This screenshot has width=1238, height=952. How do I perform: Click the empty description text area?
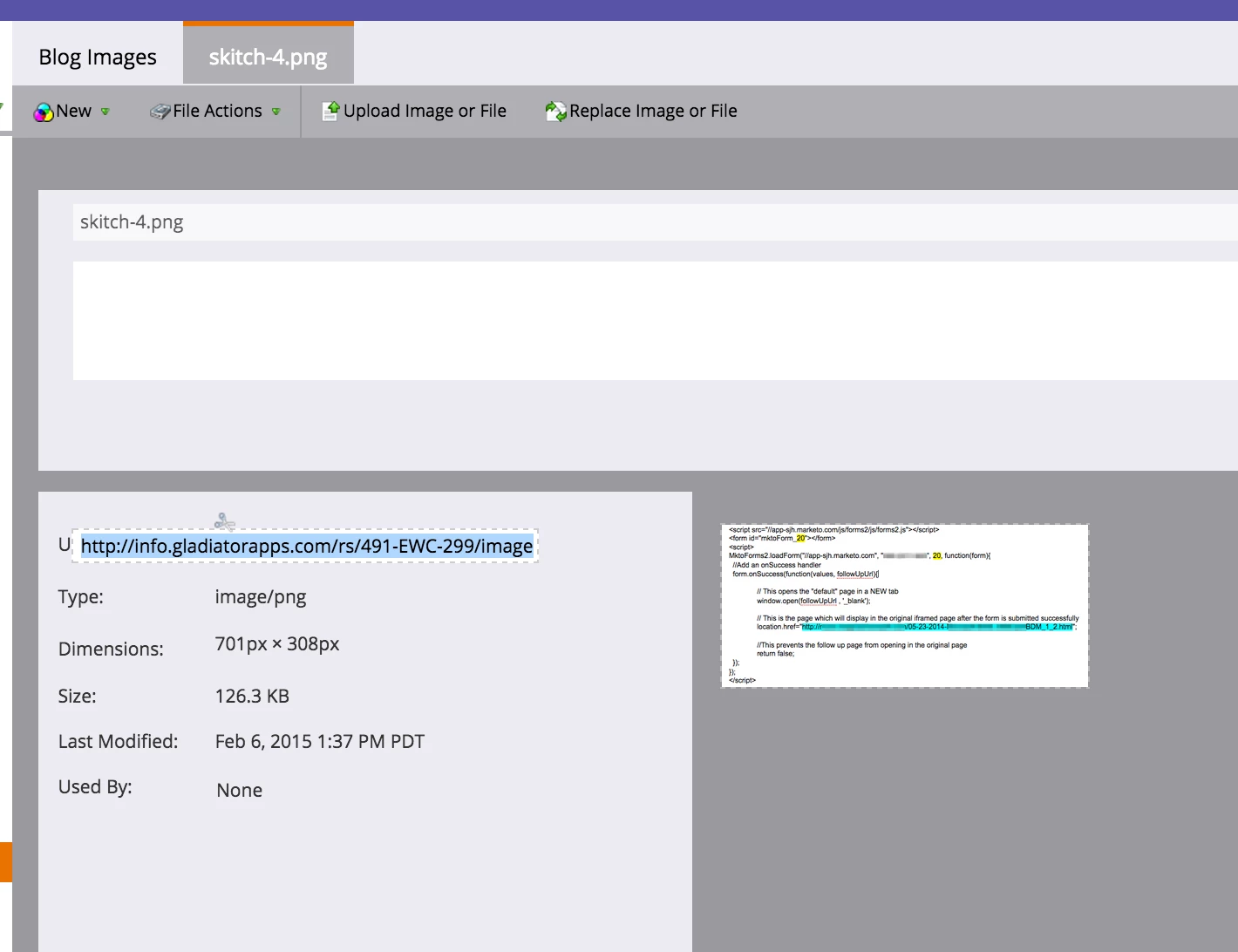pyautogui.click(x=656, y=321)
